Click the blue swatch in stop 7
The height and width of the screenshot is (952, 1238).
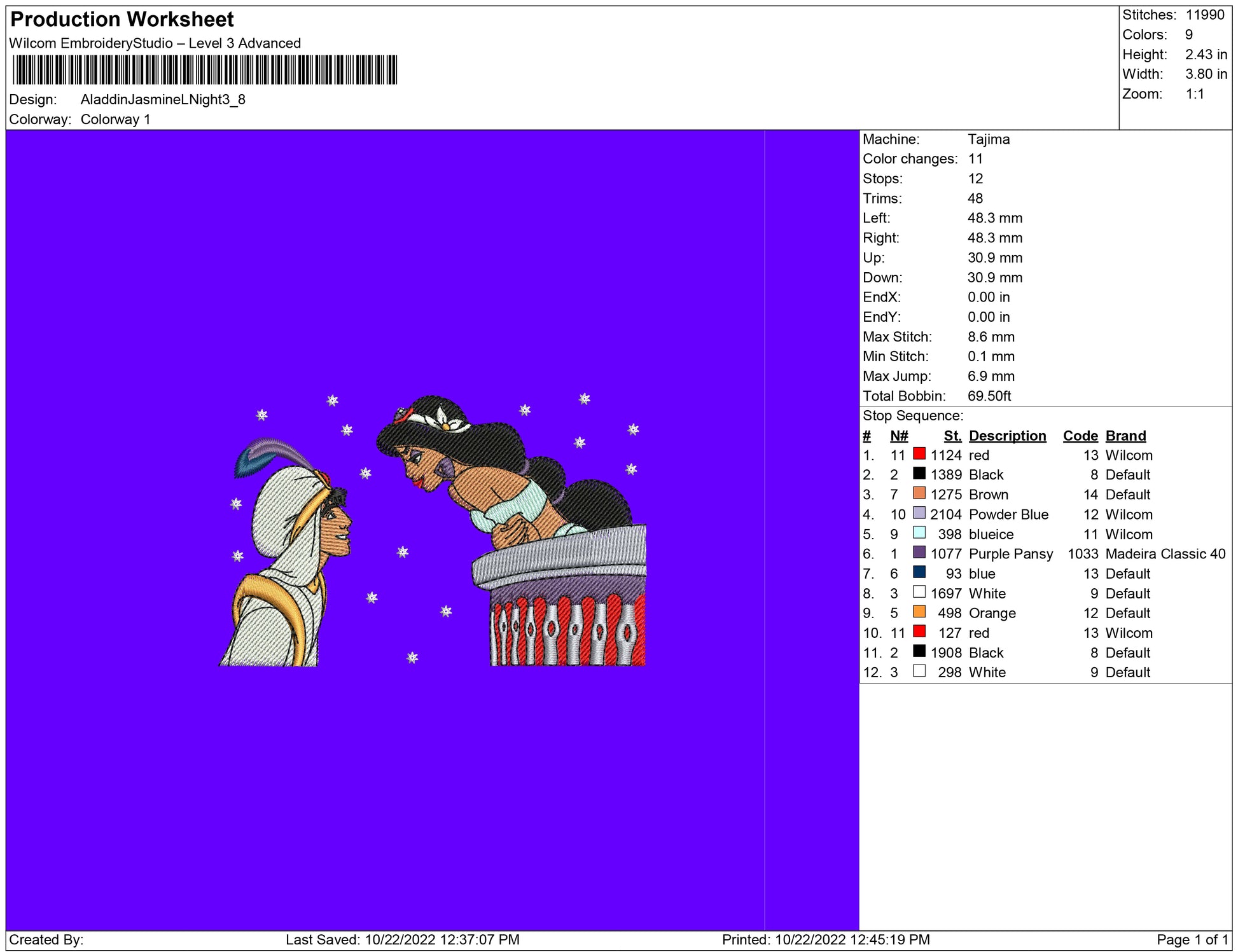point(919,572)
